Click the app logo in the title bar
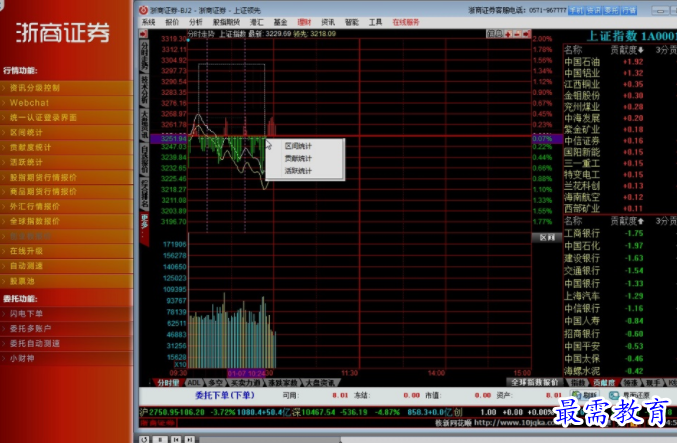677x443 pixels. click(143, 10)
